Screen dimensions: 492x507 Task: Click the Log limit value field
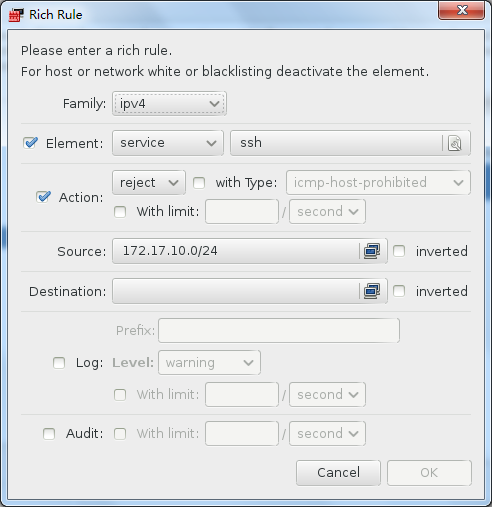point(242,395)
